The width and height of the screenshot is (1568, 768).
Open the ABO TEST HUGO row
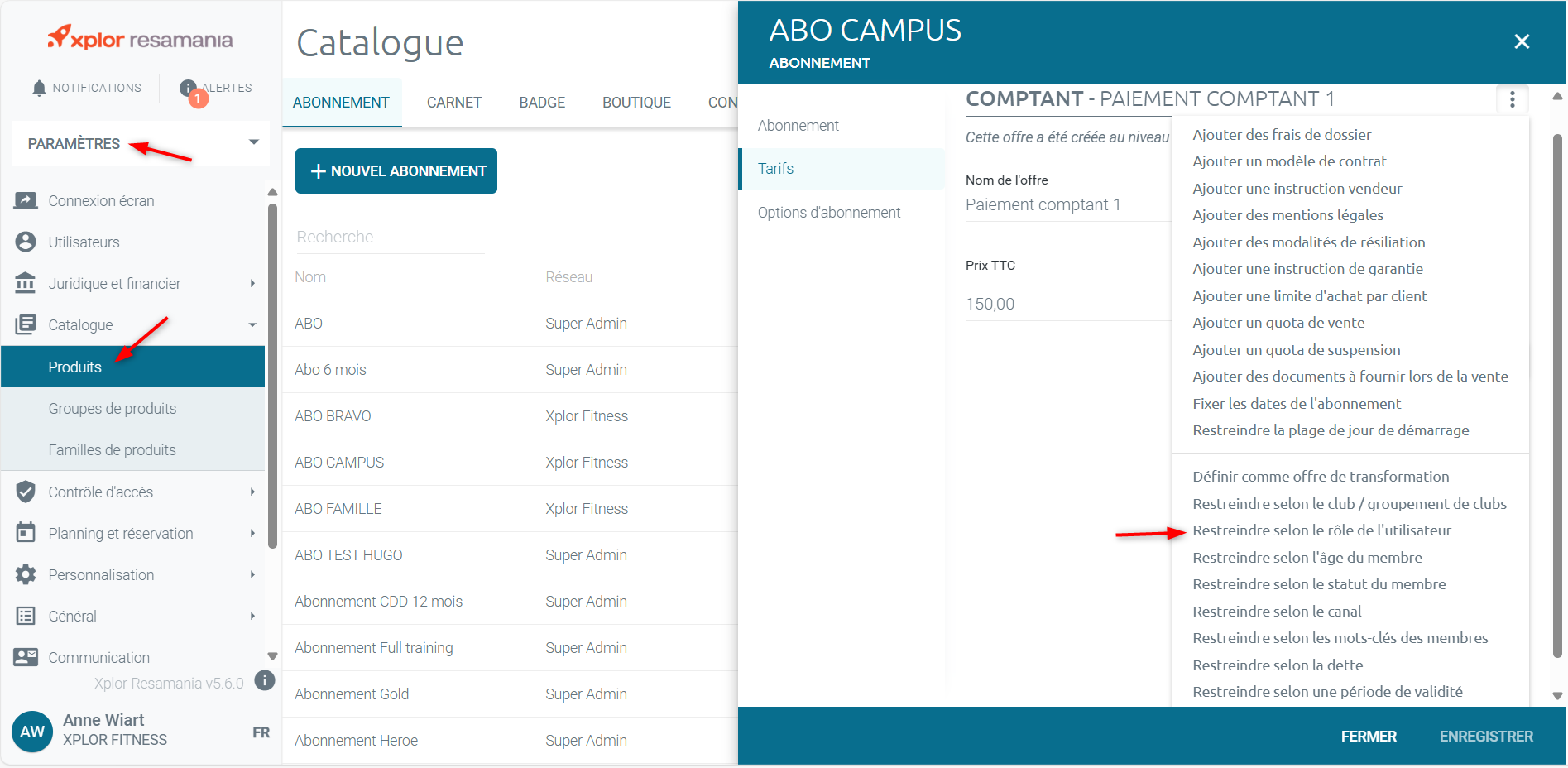[x=510, y=555]
